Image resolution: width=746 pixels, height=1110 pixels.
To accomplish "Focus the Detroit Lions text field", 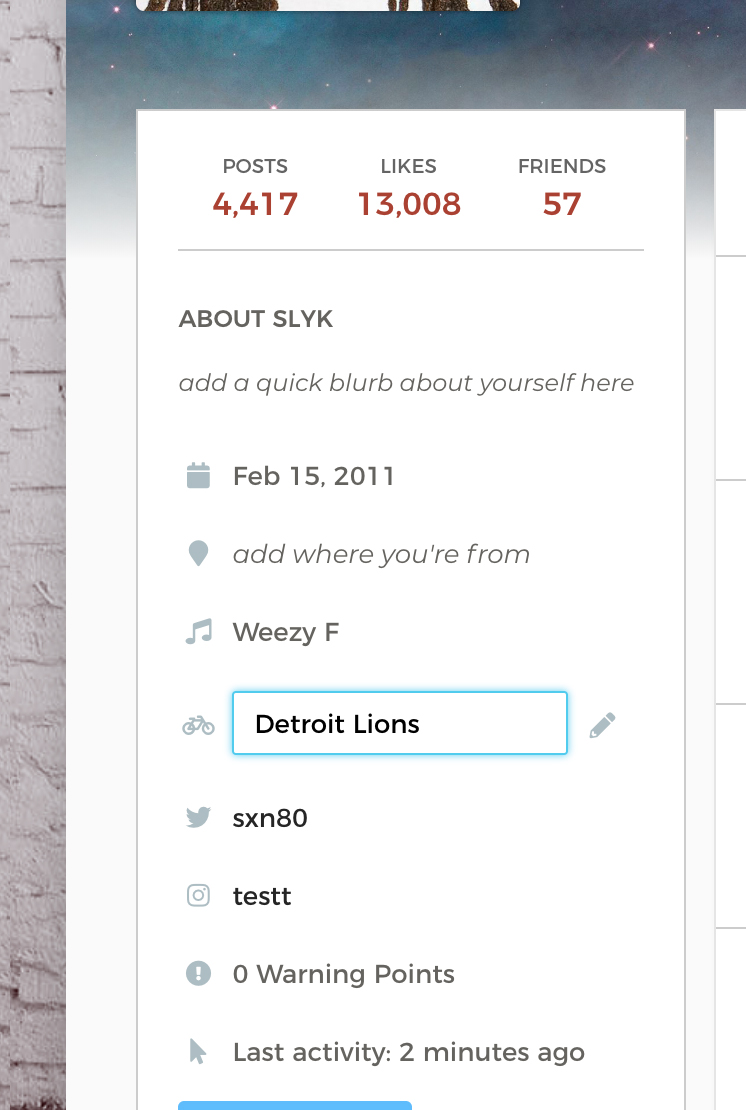I will coord(400,723).
